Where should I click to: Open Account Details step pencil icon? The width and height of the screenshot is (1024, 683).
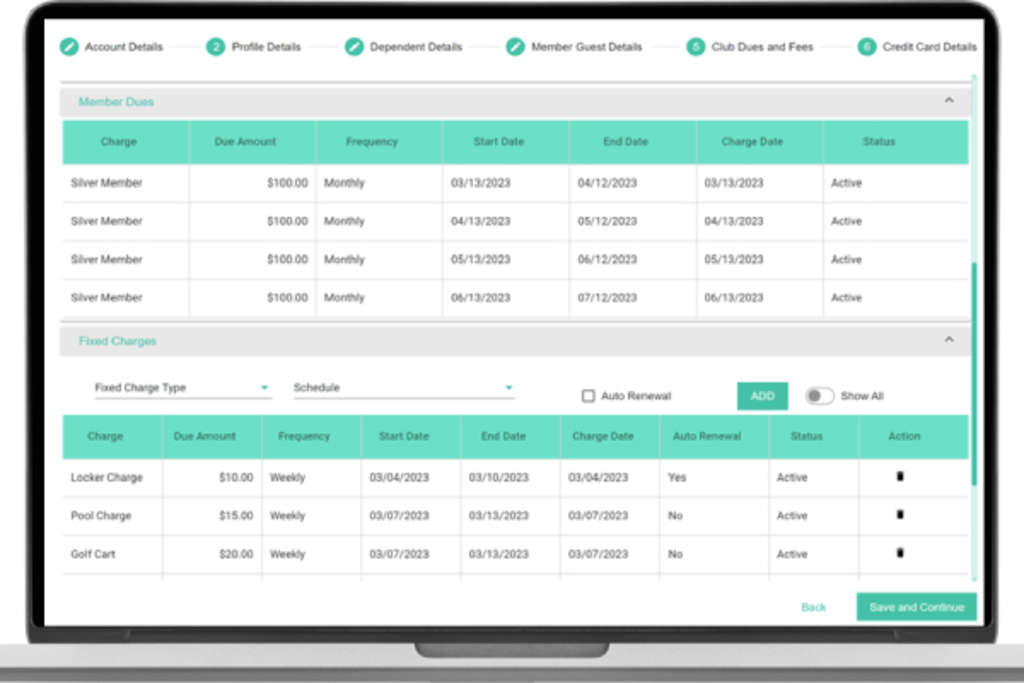pos(69,47)
